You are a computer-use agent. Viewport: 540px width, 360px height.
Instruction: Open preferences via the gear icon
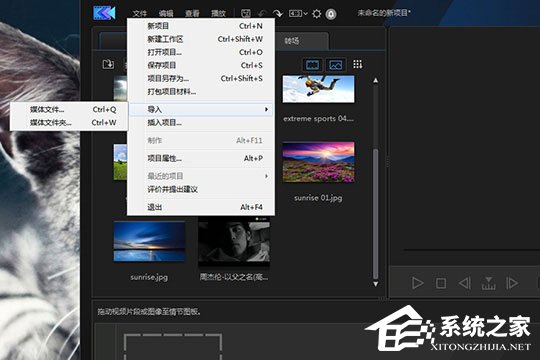(x=316, y=14)
